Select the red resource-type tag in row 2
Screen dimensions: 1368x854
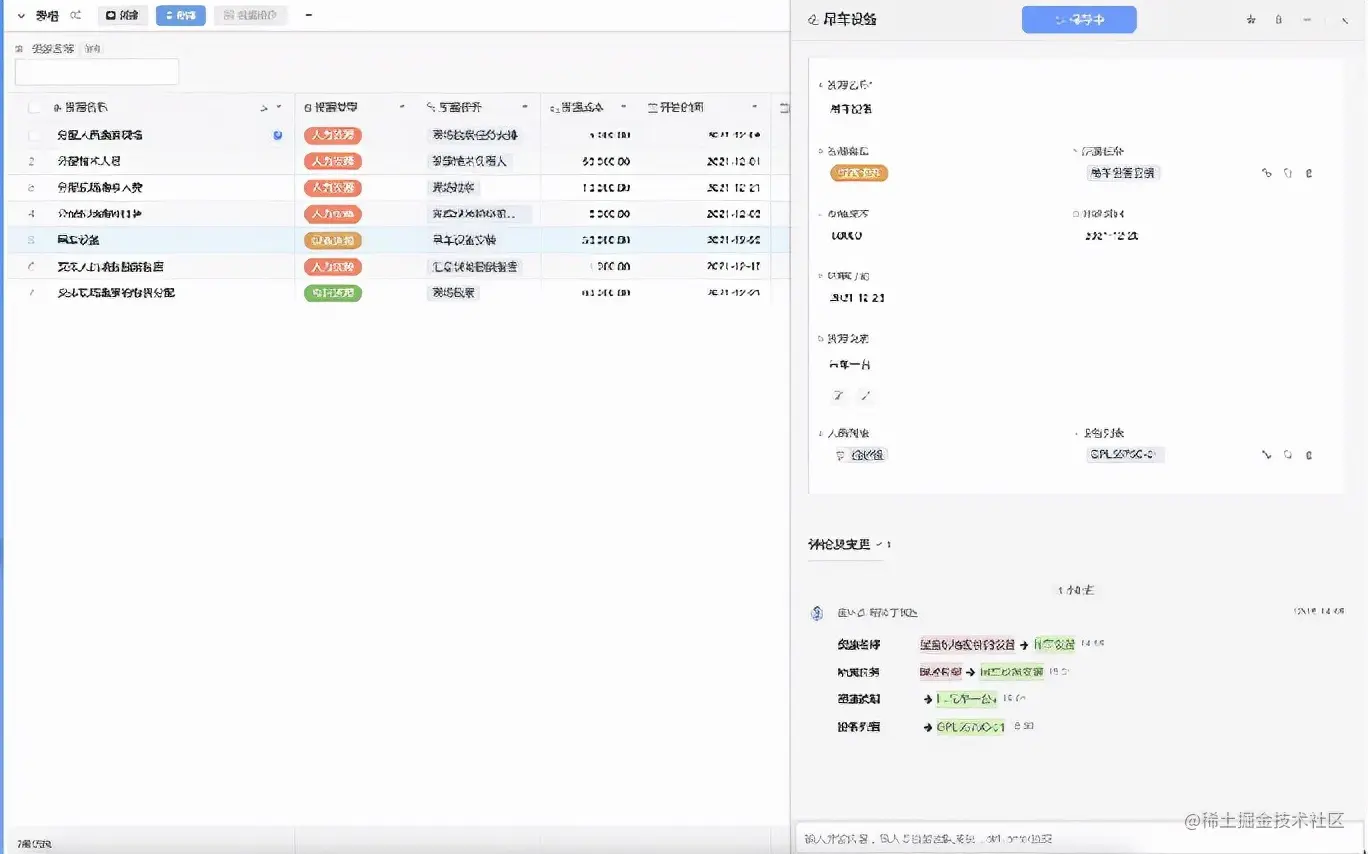click(x=333, y=161)
